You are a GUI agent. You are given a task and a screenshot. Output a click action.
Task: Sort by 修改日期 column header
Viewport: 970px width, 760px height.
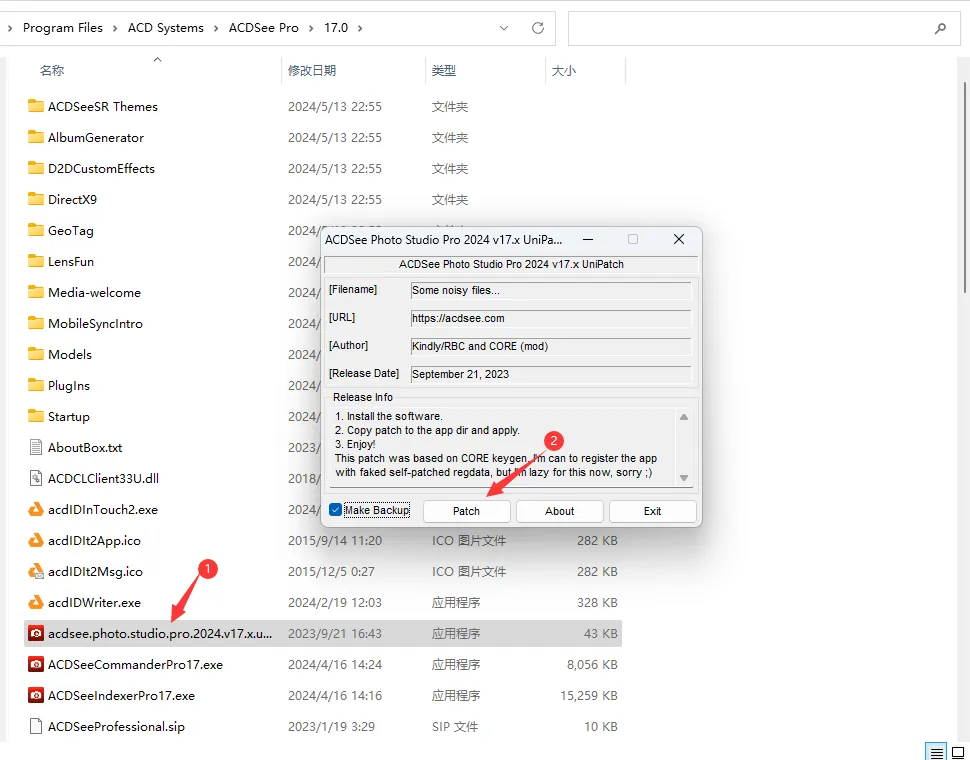(x=312, y=70)
